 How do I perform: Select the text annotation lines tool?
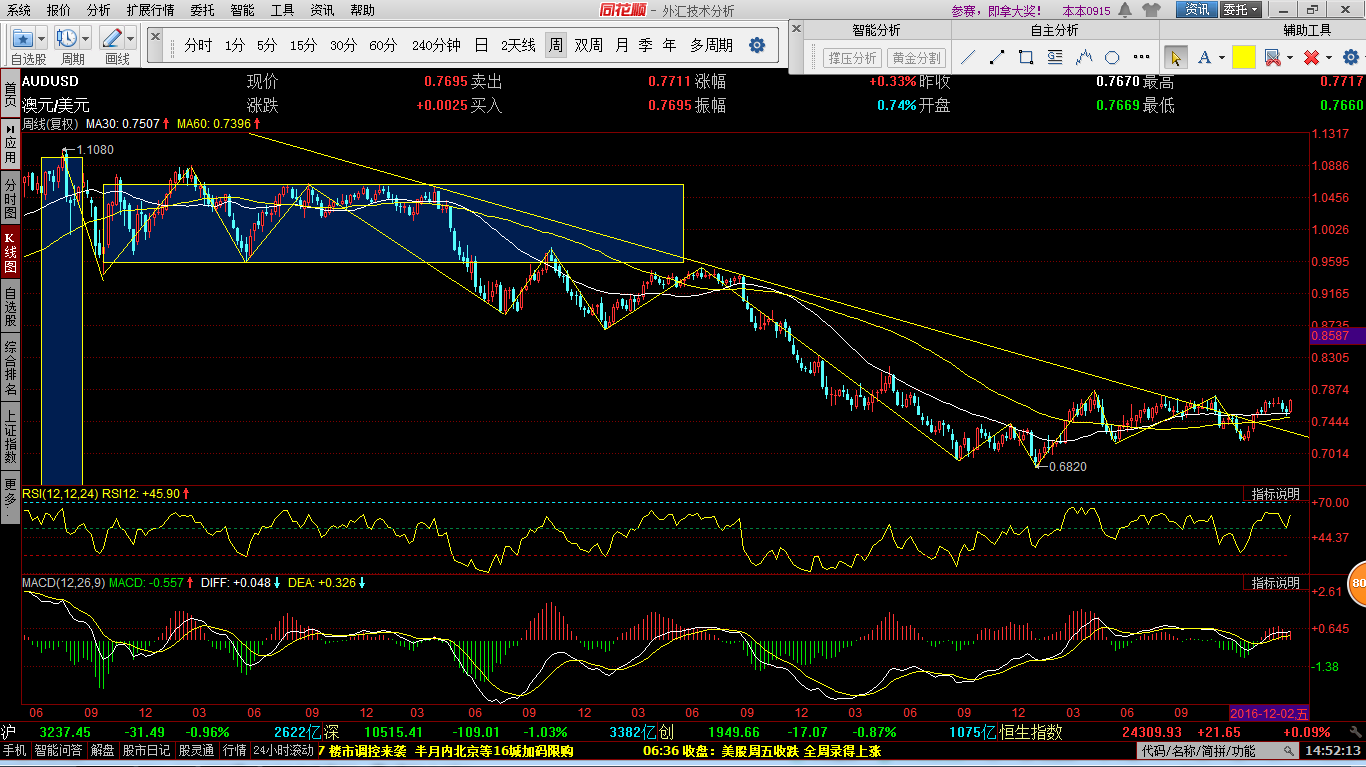pos(1055,57)
